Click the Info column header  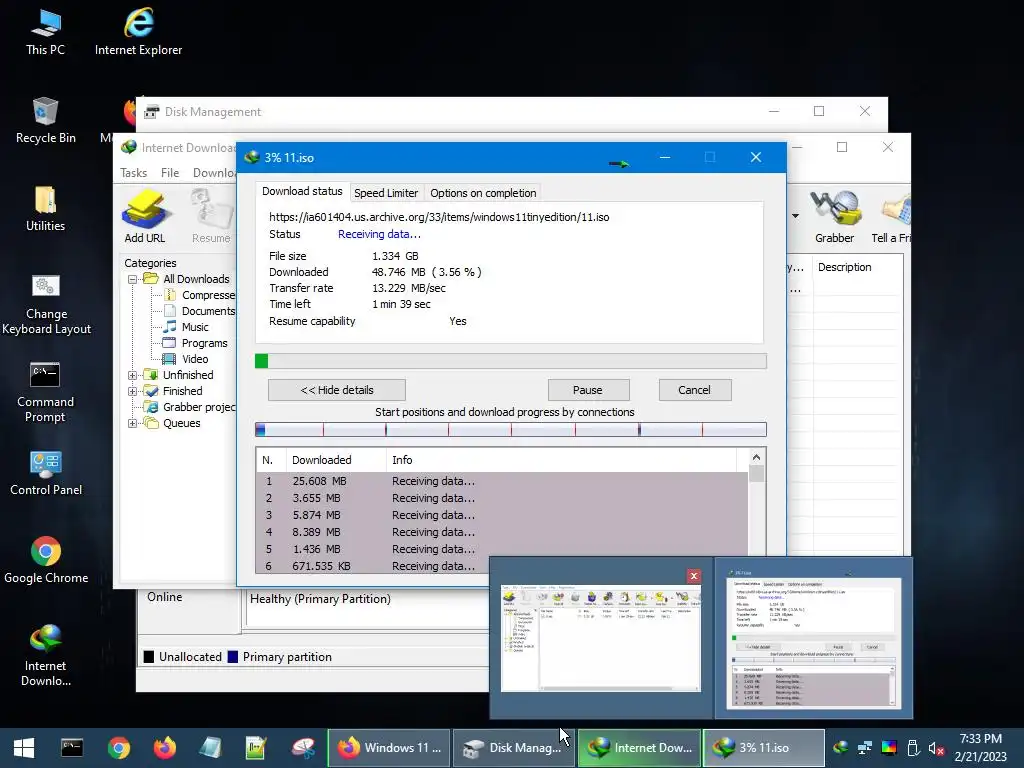click(562, 460)
